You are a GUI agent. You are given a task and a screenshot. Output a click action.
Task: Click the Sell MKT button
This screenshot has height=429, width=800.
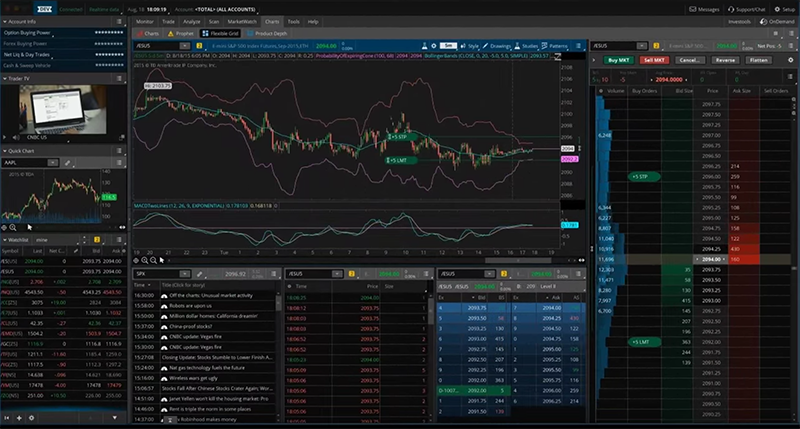pyautogui.click(x=654, y=60)
